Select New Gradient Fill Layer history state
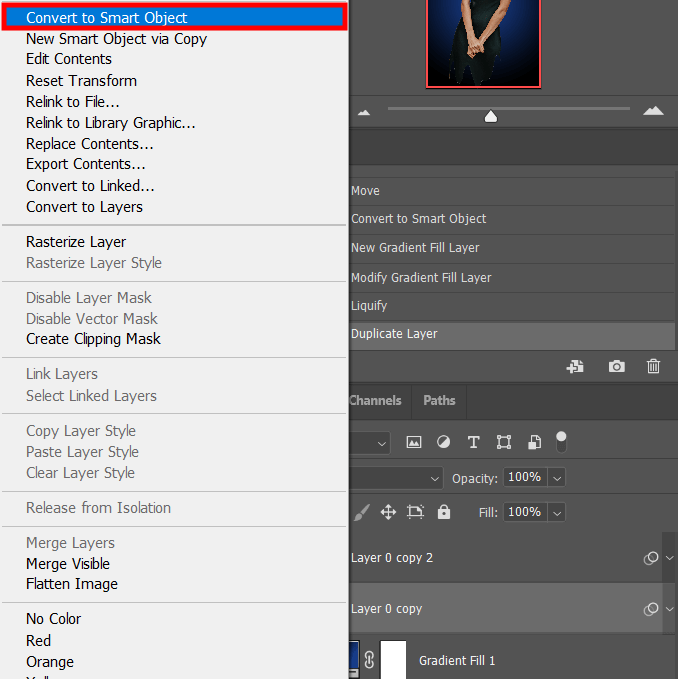678x679 pixels. (x=513, y=248)
